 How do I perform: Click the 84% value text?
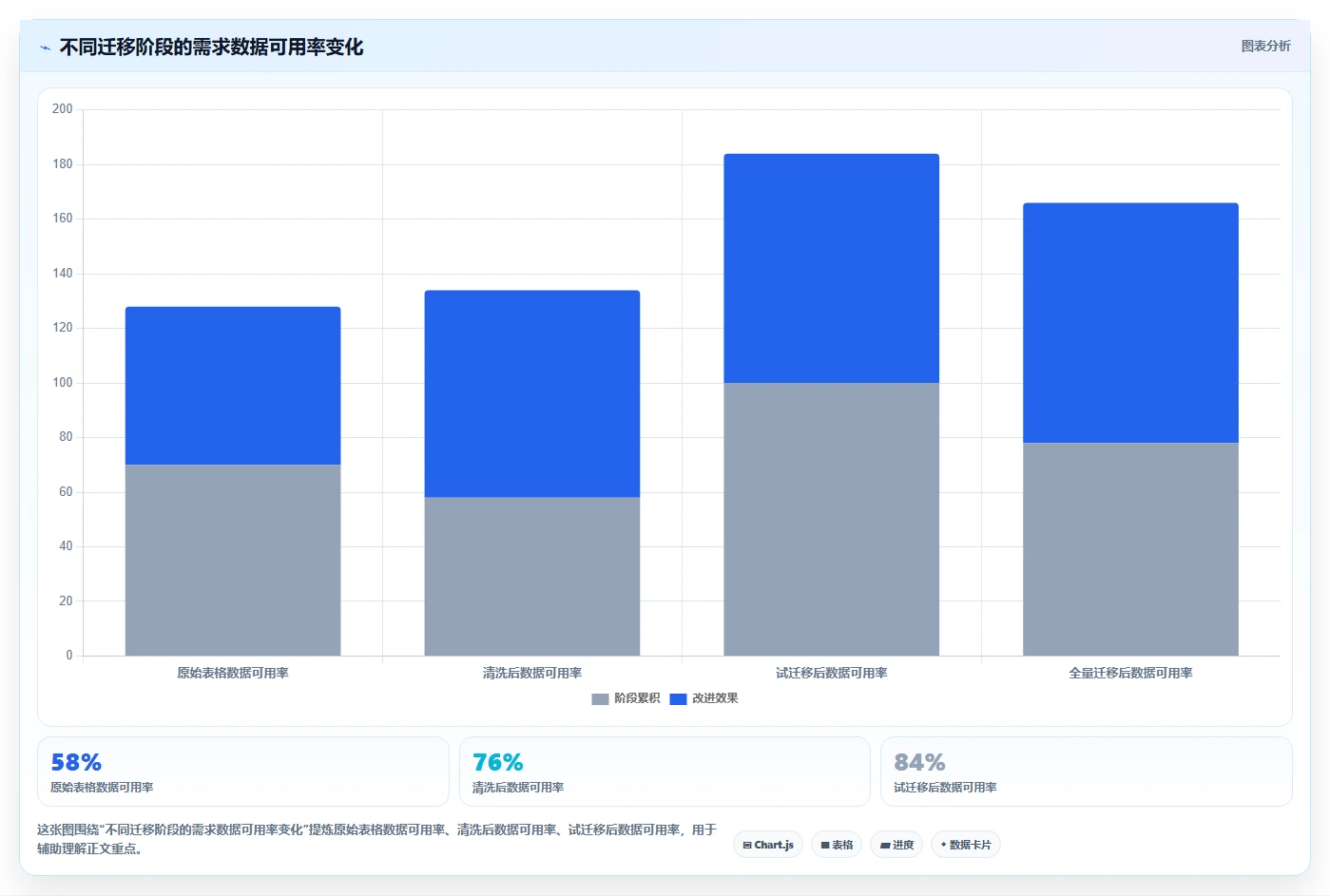(x=919, y=762)
